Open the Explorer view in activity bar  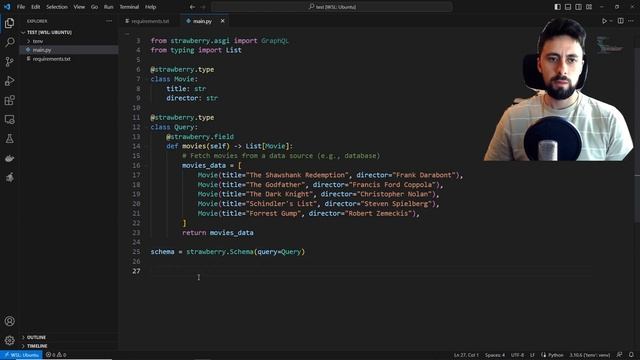pos(9,23)
